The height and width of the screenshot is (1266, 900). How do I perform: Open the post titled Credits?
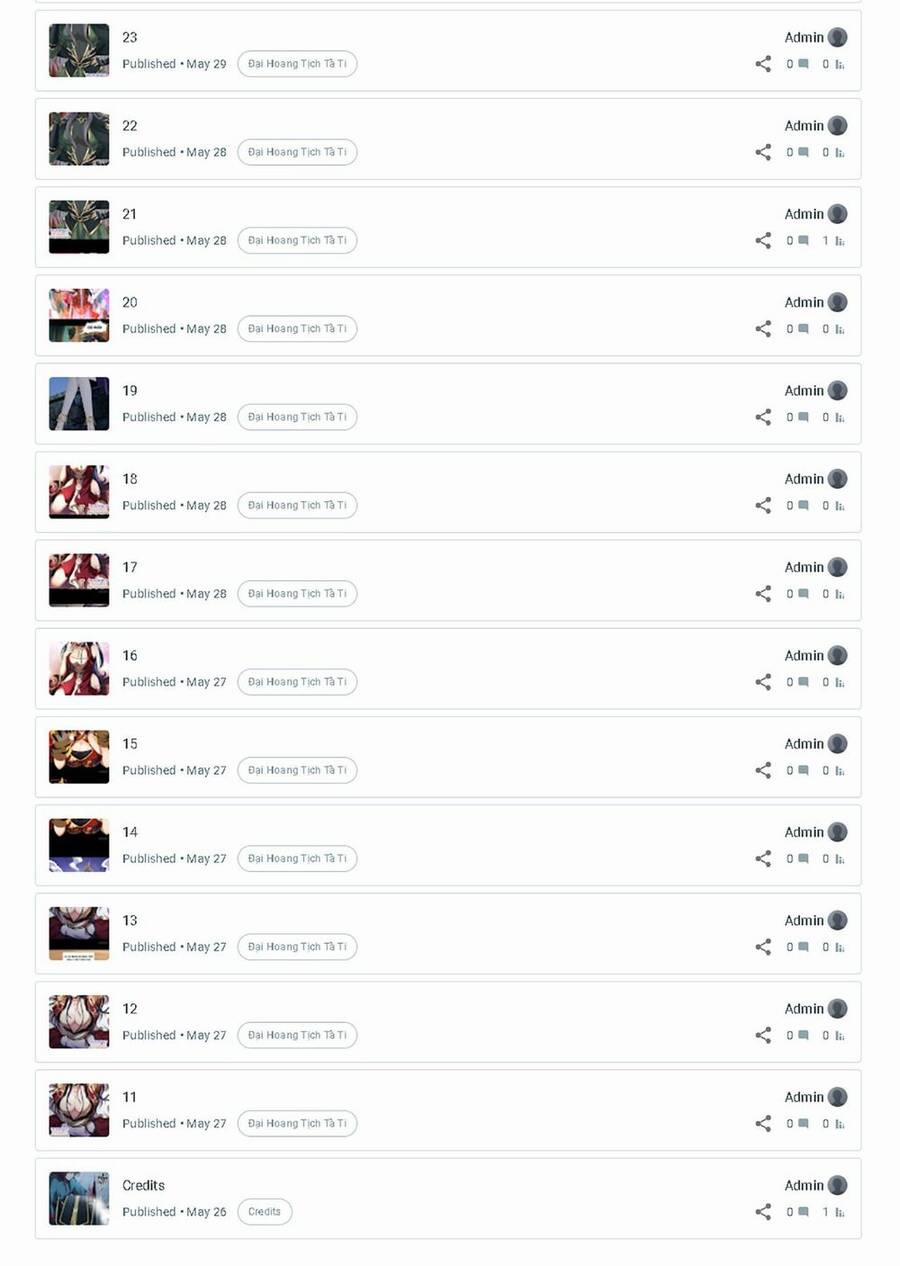143,1185
